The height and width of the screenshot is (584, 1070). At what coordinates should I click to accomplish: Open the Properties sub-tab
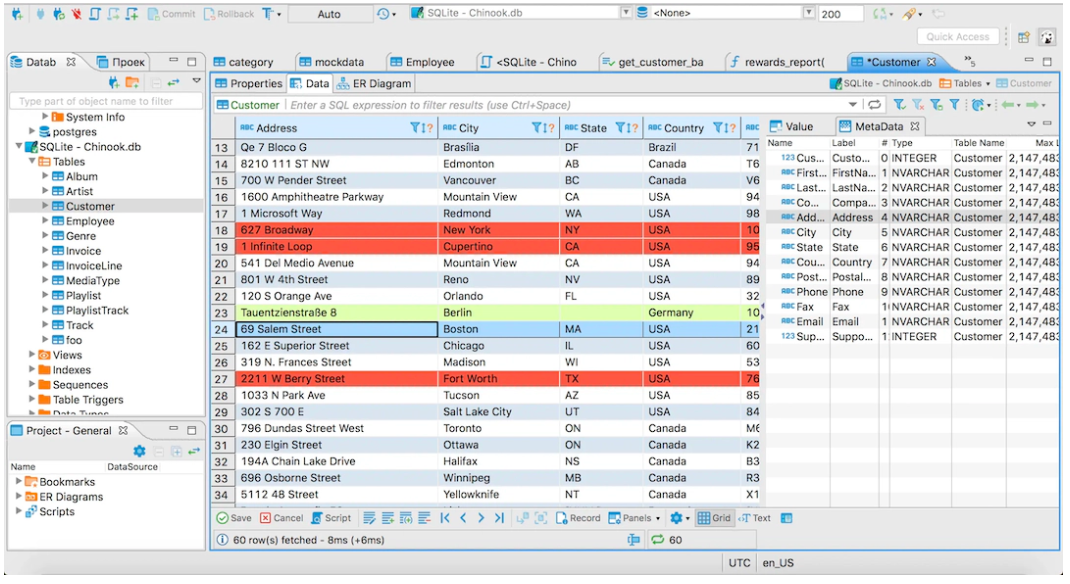click(248, 83)
